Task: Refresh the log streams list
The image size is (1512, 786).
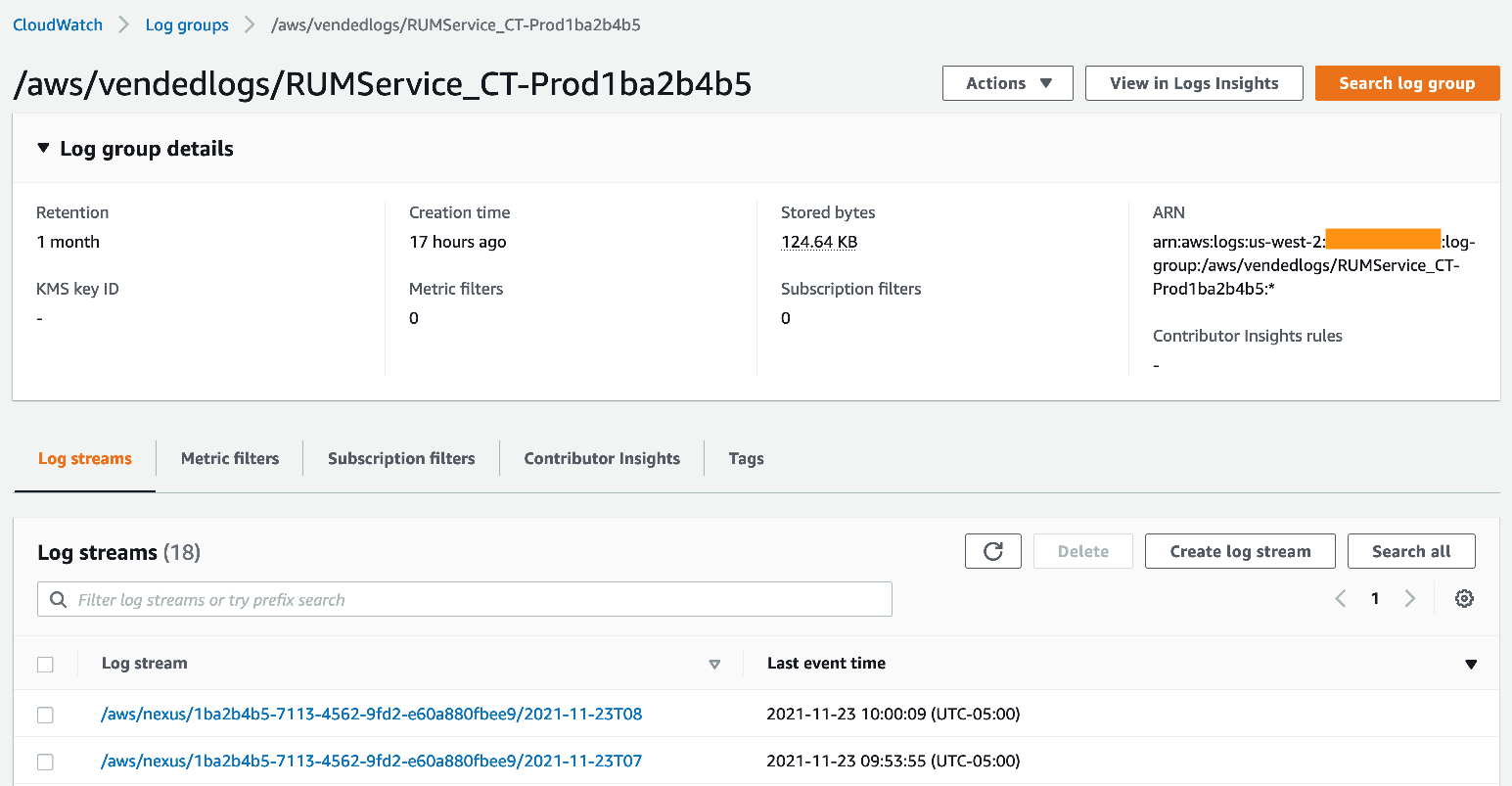Action: [x=992, y=550]
